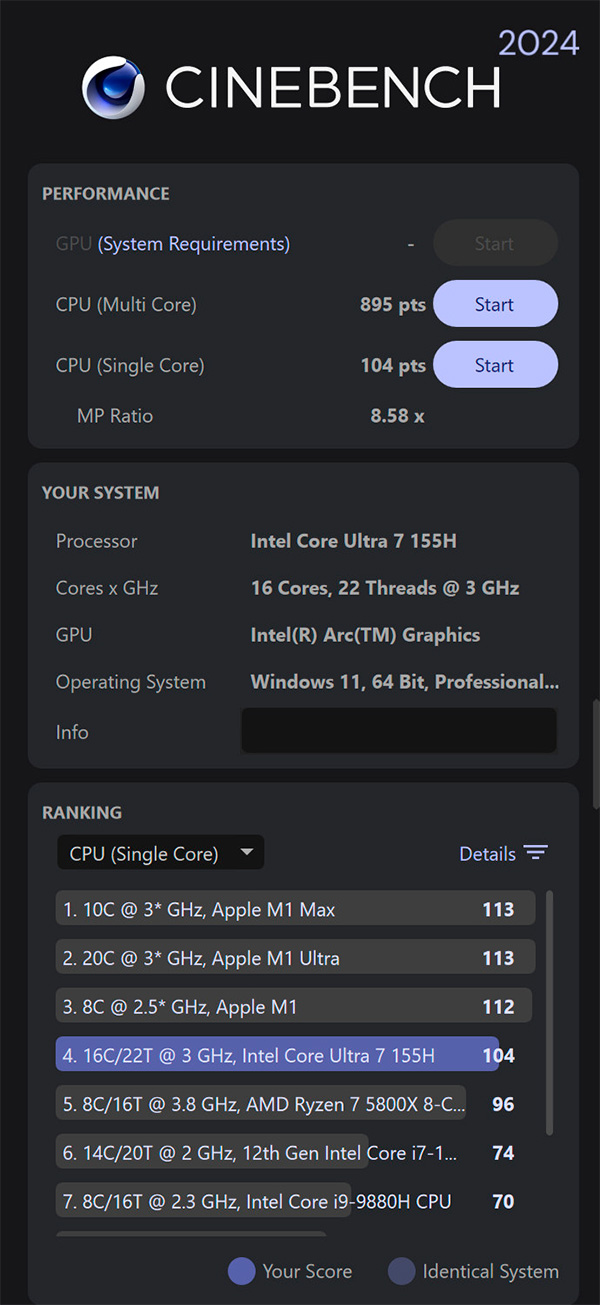Open the CPU (Single Core) ranking dropdown
This screenshot has width=600, height=1305.
tap(160, 853)
